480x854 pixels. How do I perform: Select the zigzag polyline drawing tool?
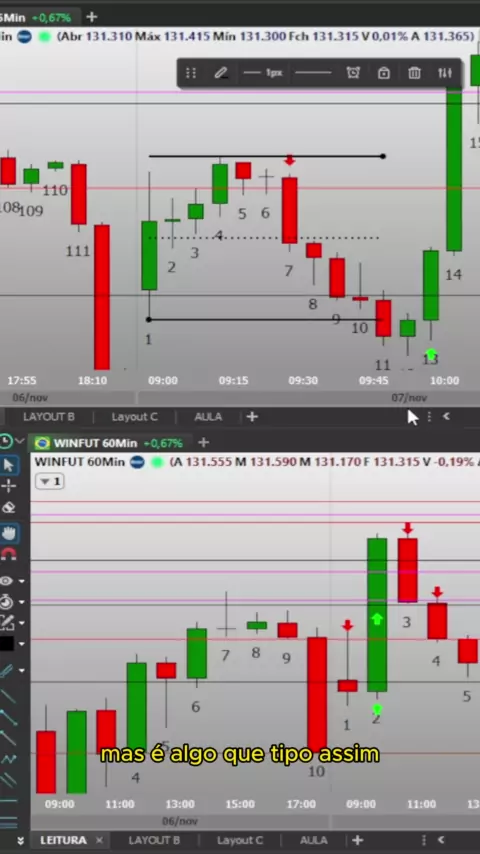tap(8, 759)
